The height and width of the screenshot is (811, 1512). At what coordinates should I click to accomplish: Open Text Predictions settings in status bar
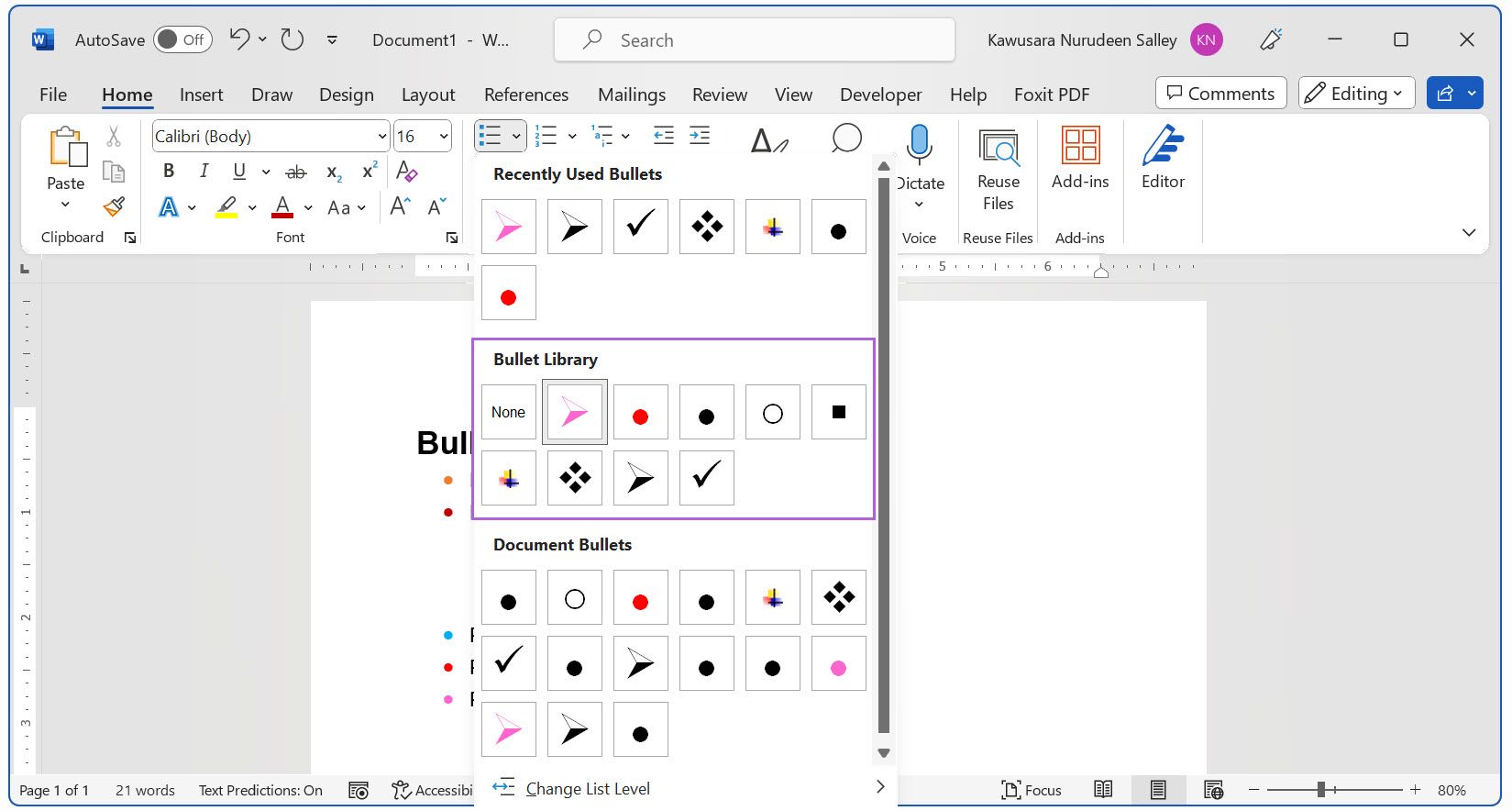(260, 790)
